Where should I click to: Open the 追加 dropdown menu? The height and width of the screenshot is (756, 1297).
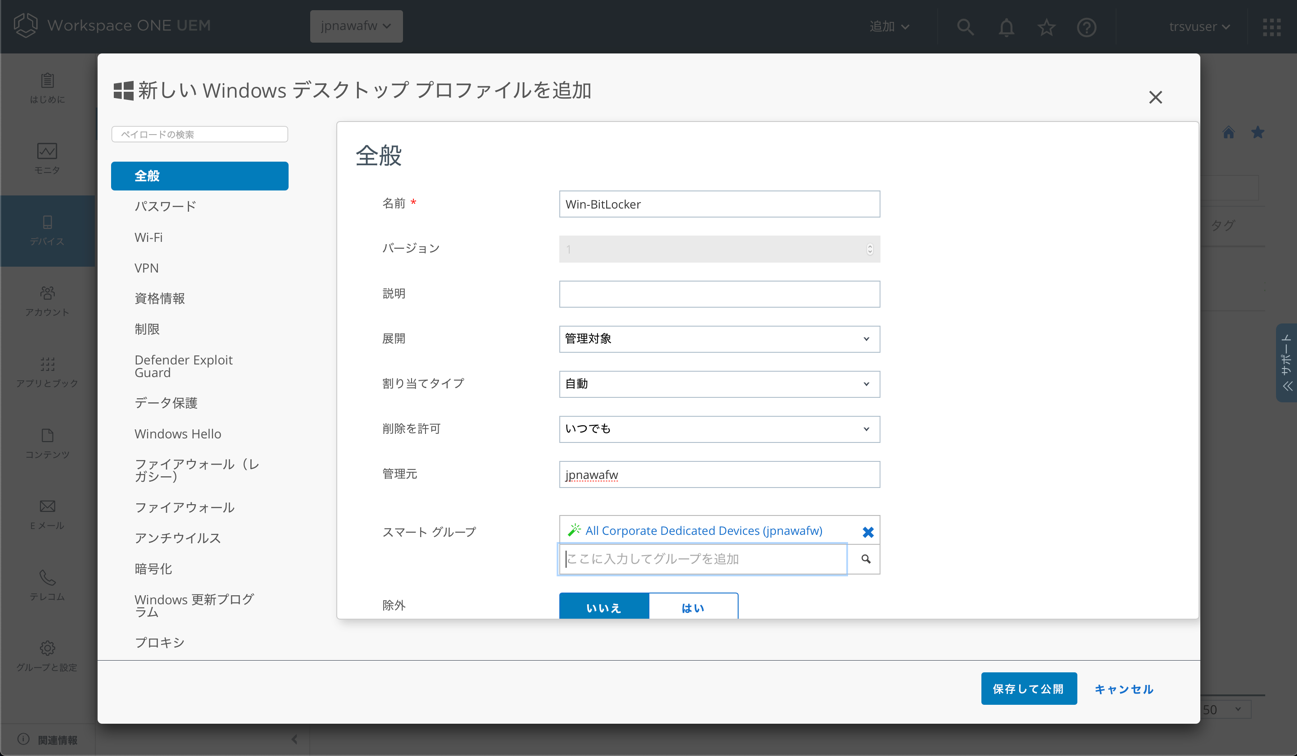coord(889,27)
